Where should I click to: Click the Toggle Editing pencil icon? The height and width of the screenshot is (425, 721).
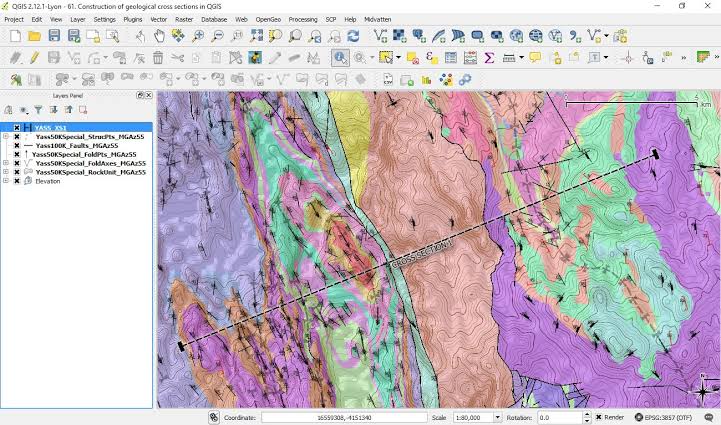[33, 58]
